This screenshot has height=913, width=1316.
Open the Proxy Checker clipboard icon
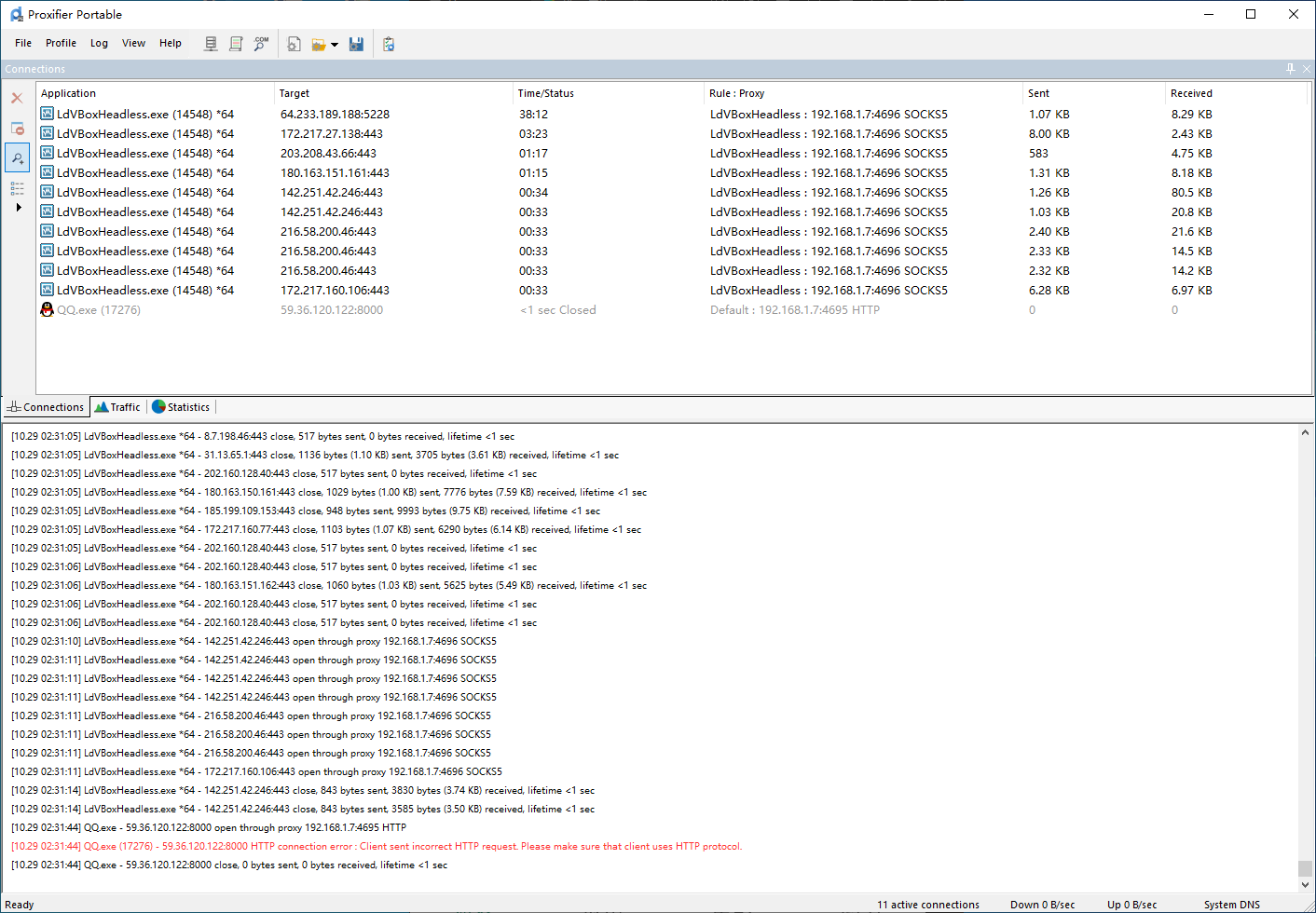pyautogui.click(x=389, y=44)
